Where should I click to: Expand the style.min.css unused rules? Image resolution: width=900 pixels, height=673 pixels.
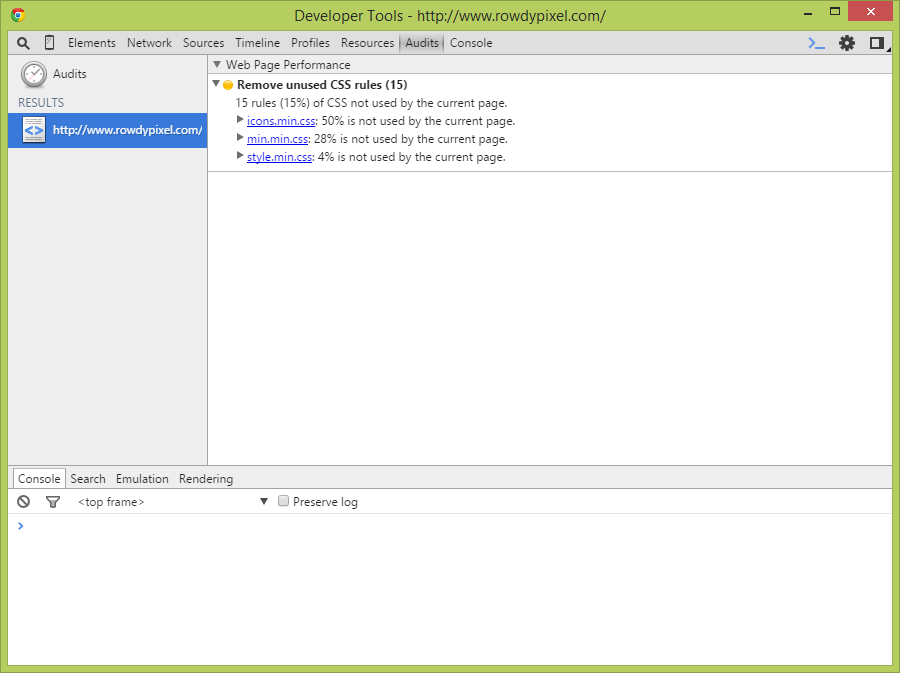tap(240, 155)
